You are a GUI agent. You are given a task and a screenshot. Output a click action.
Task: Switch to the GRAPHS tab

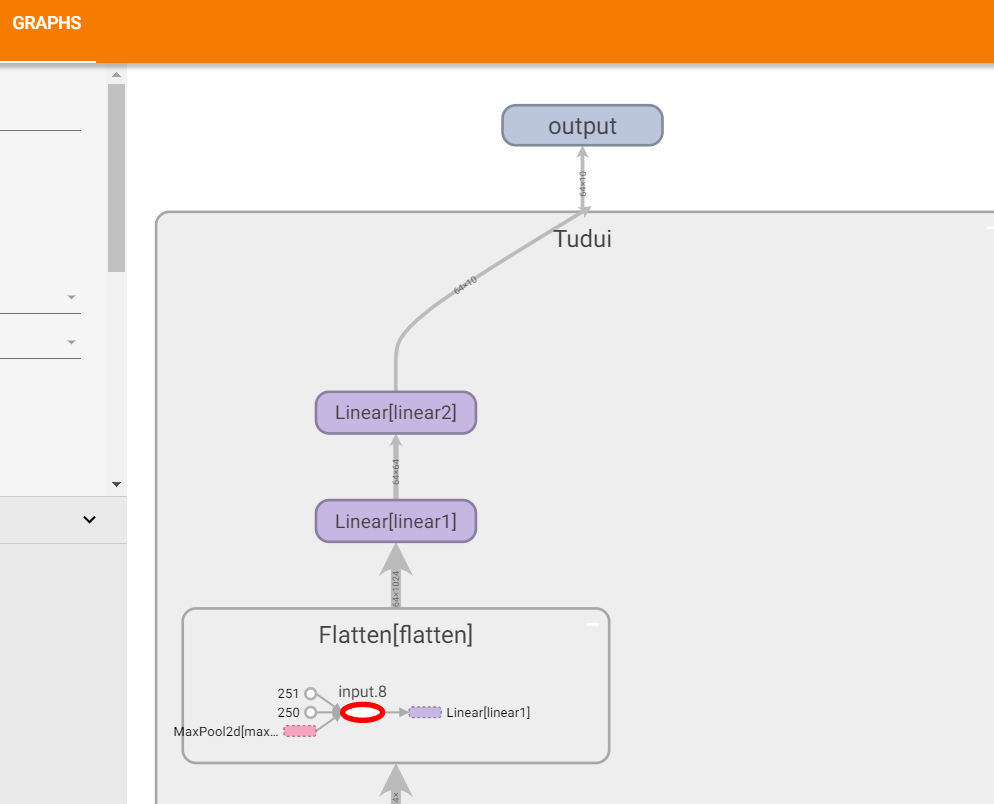[x=47, y=24]
